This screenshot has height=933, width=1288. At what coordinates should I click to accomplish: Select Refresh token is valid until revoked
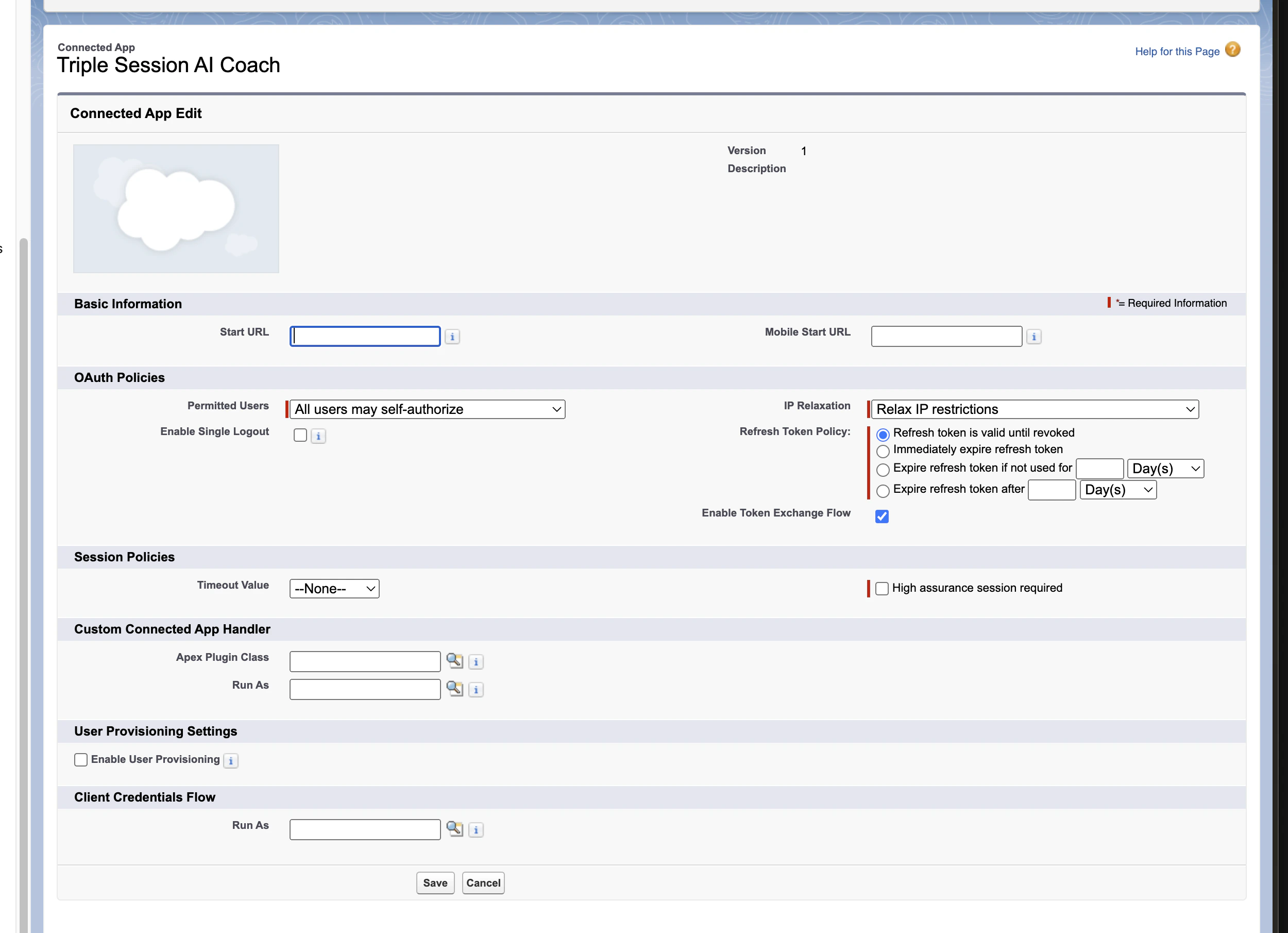(x=883, y=435)
